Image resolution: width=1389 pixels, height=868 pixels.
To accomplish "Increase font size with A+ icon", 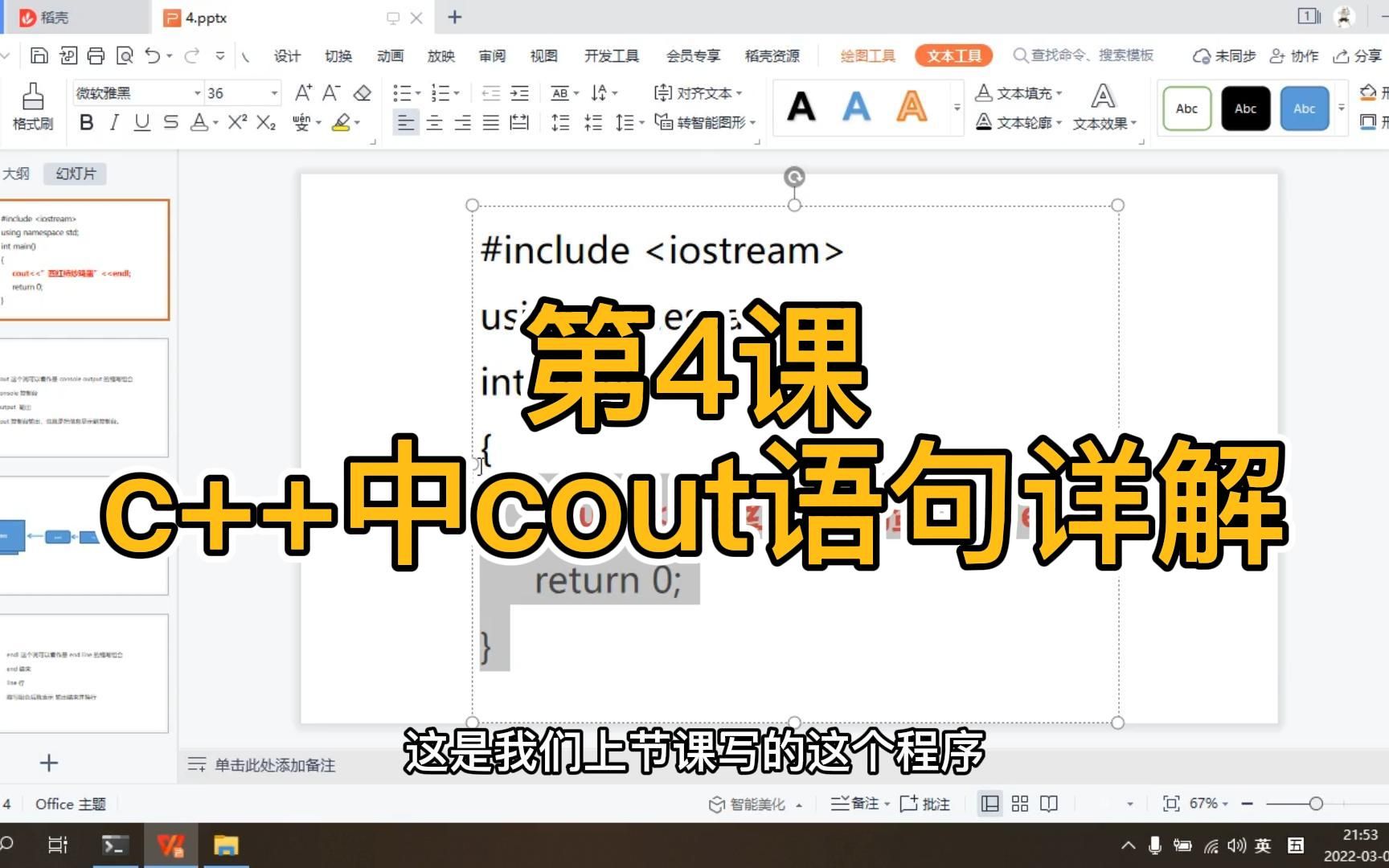I will point(303,93).
